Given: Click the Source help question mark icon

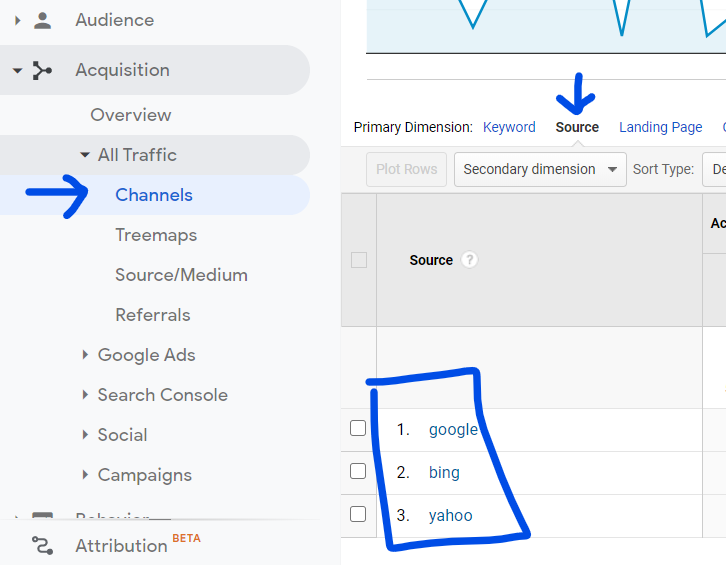Looking at the screenshot, I should [x=469, y=260].
